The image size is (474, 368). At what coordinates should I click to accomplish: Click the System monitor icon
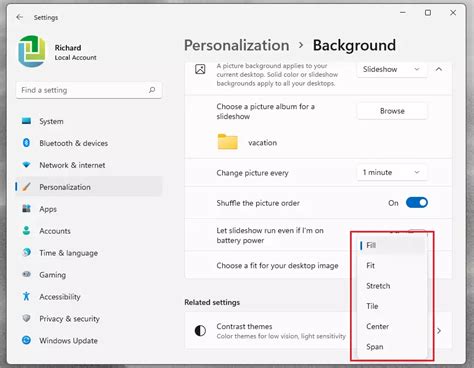(26, 121)
